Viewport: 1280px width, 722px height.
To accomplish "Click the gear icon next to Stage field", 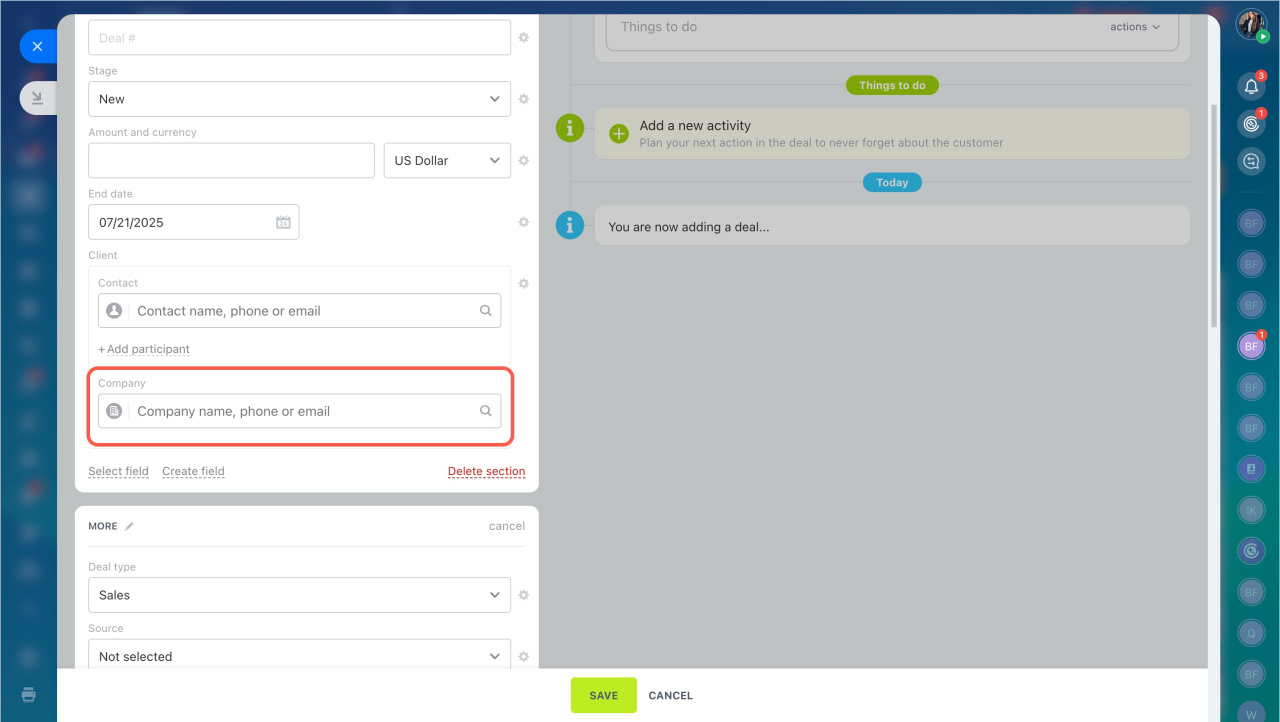I will coord(523,99).
